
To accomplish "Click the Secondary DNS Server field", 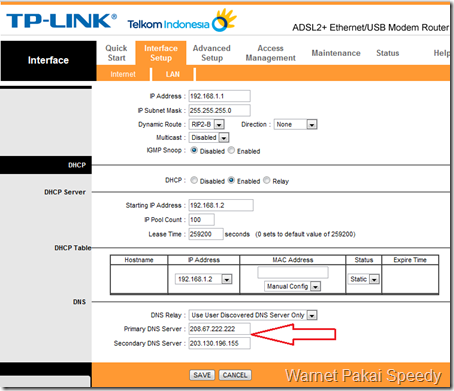I will point(219,343).
